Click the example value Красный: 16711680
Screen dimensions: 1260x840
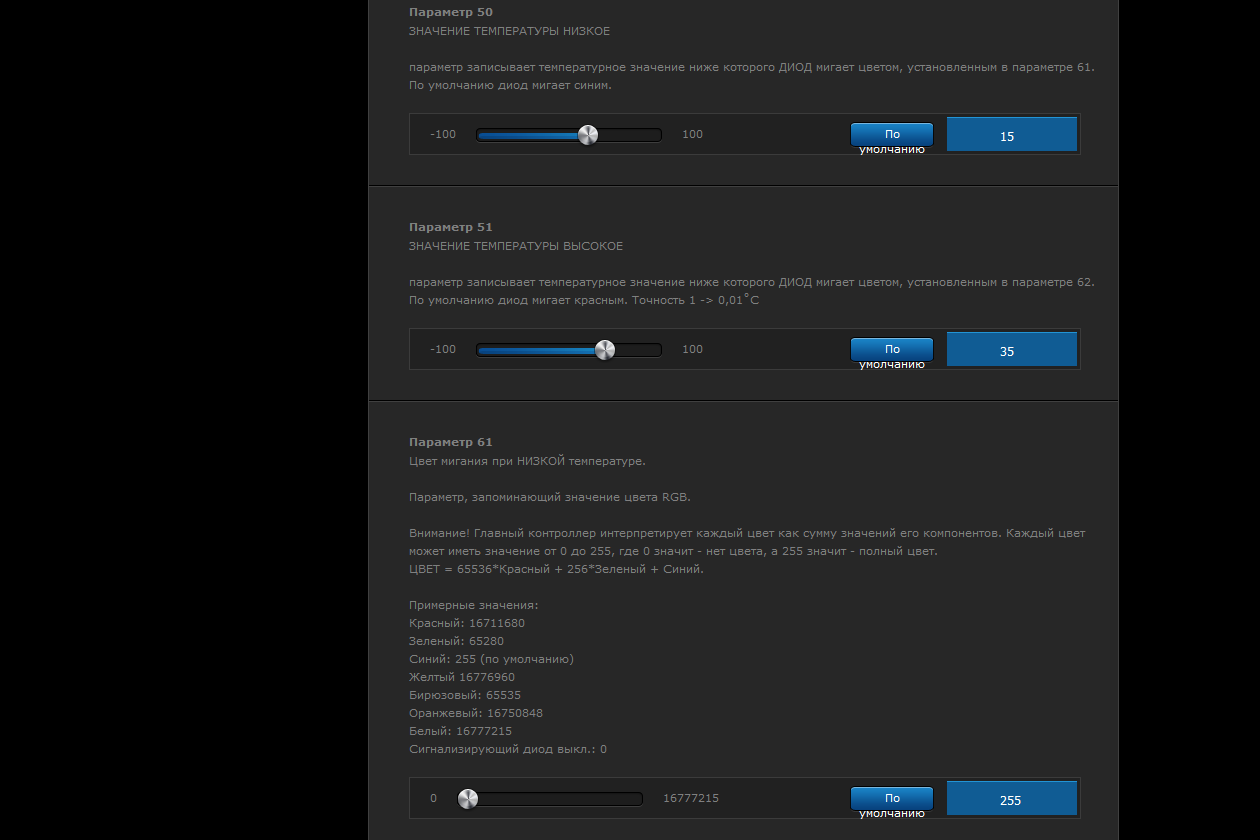pos(467,623)
